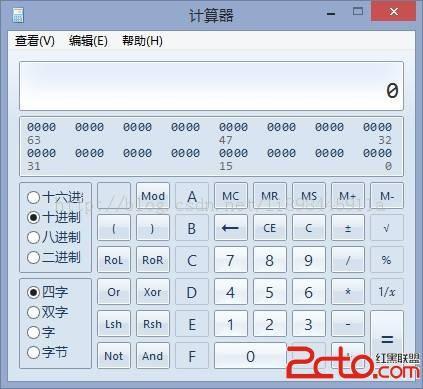Open the 编辑(E) menu
The image size is (423, 389).
[x=88, y=41]
